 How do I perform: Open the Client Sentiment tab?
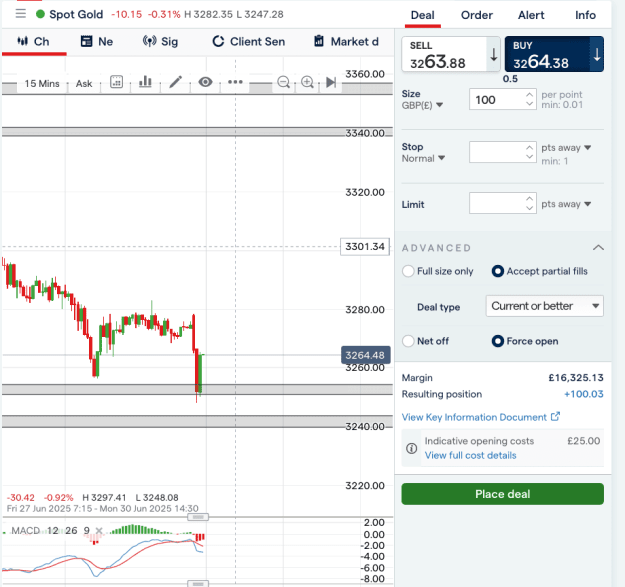point(249,41)
